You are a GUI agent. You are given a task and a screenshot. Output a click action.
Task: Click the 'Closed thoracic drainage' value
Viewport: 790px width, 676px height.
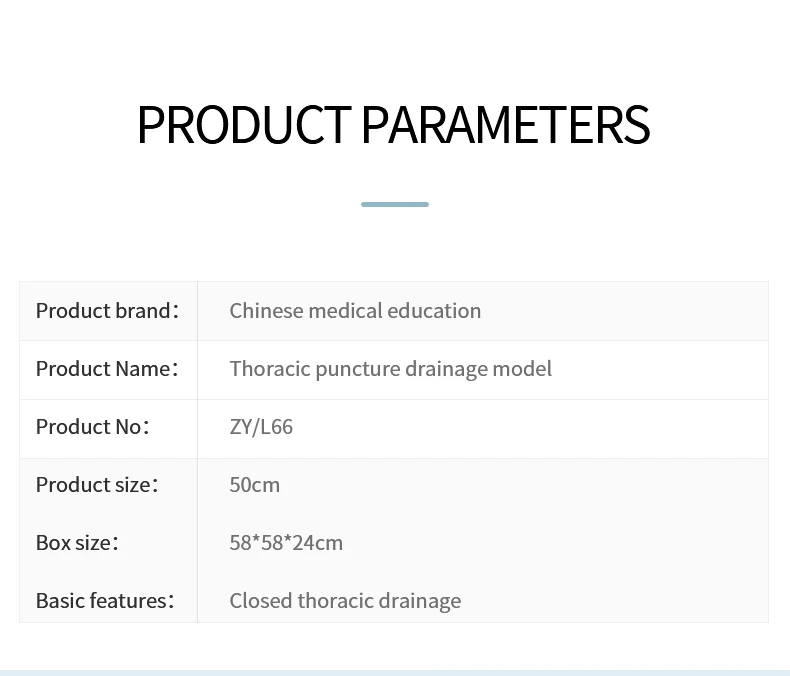pos(345,601)
